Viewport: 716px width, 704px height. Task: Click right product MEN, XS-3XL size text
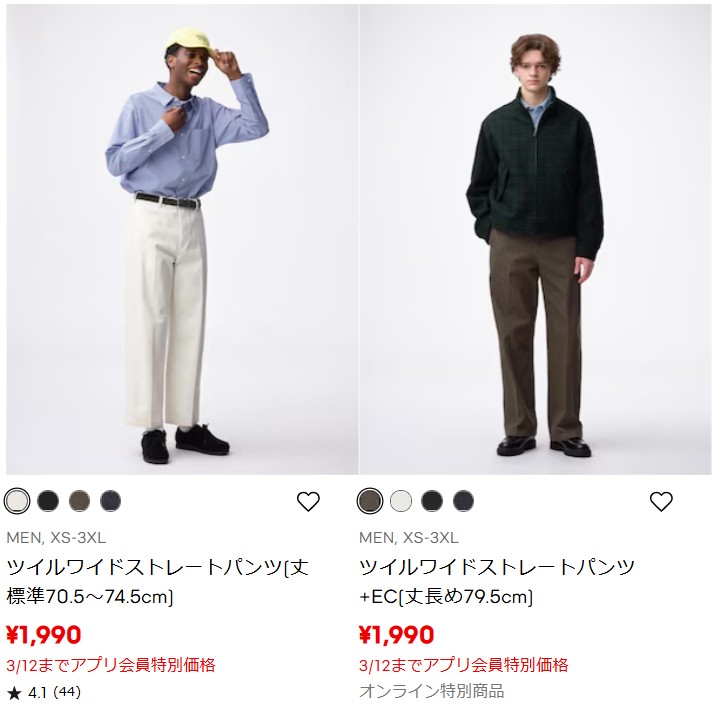[x=409, y=538]
